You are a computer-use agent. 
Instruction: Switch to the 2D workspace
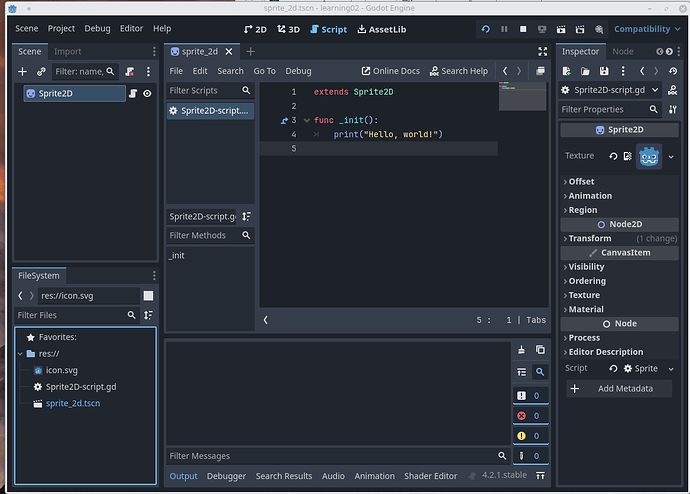click(x=255, y=29)
